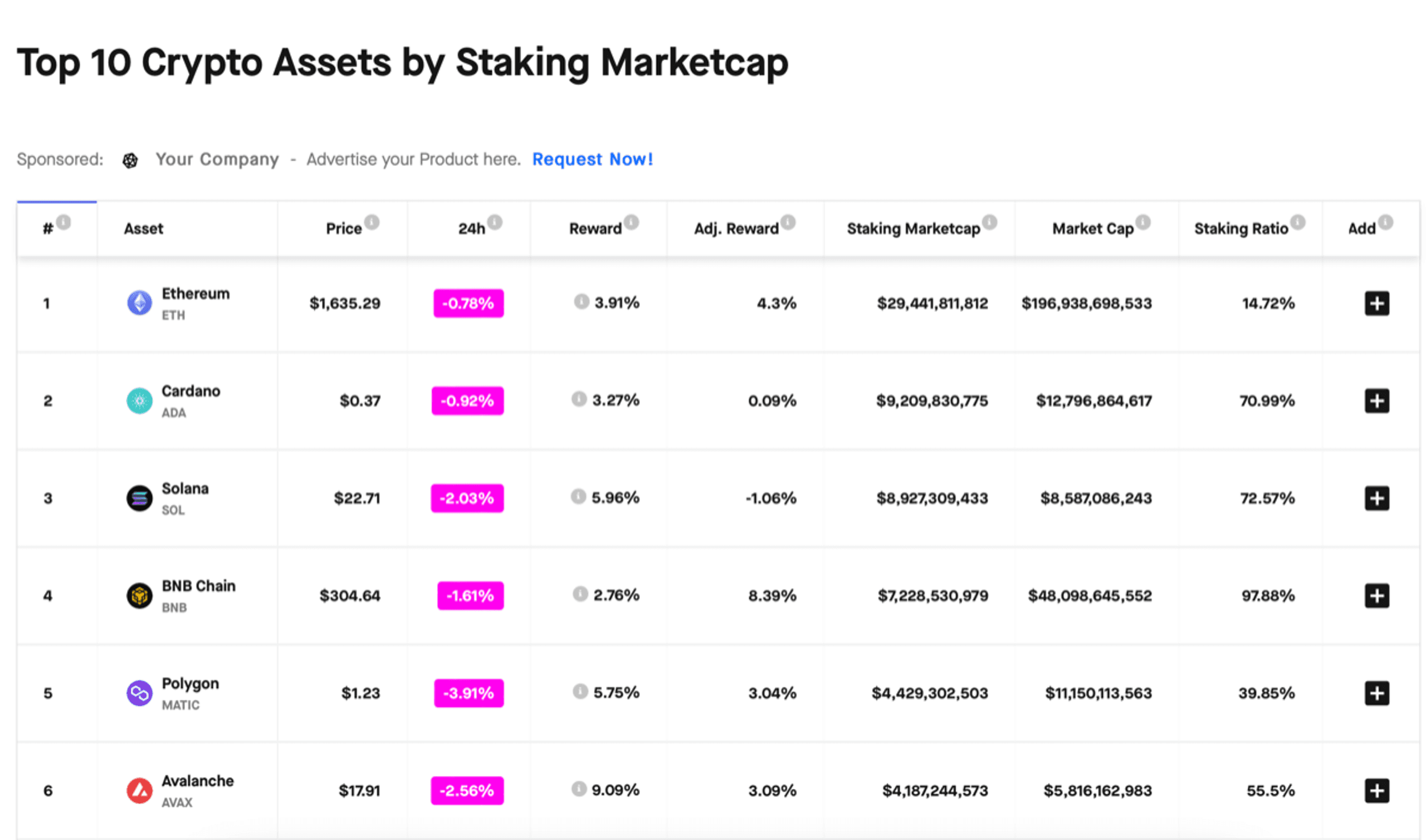The image size is (1426, 840).
Task: Sort by the 24h column header
Action: [471, 229]
